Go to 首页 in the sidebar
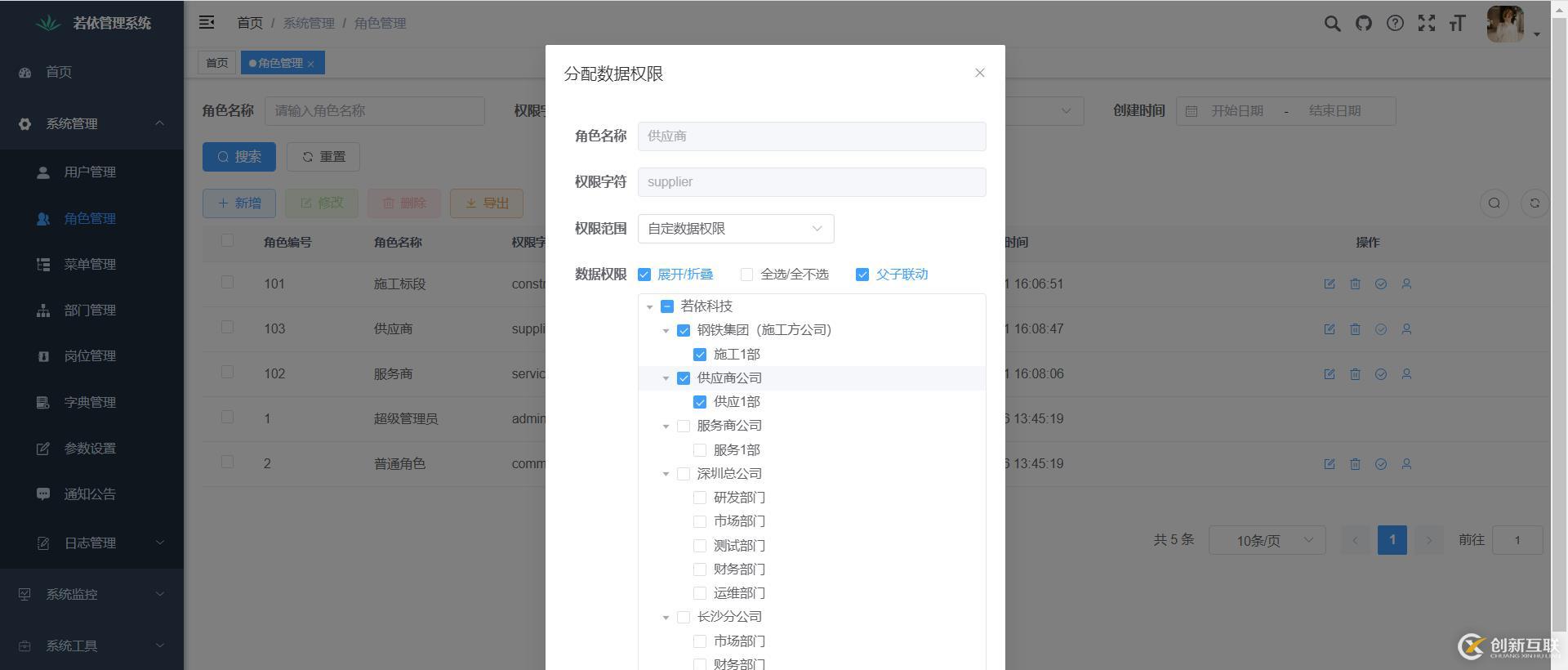This screenshot has height=670, width=1568. click(91, 72)
